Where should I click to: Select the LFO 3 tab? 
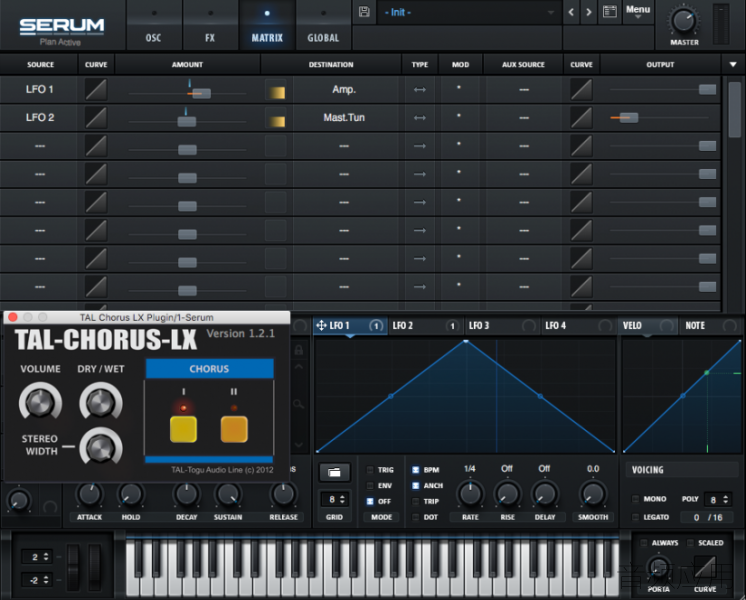point(502,325)
